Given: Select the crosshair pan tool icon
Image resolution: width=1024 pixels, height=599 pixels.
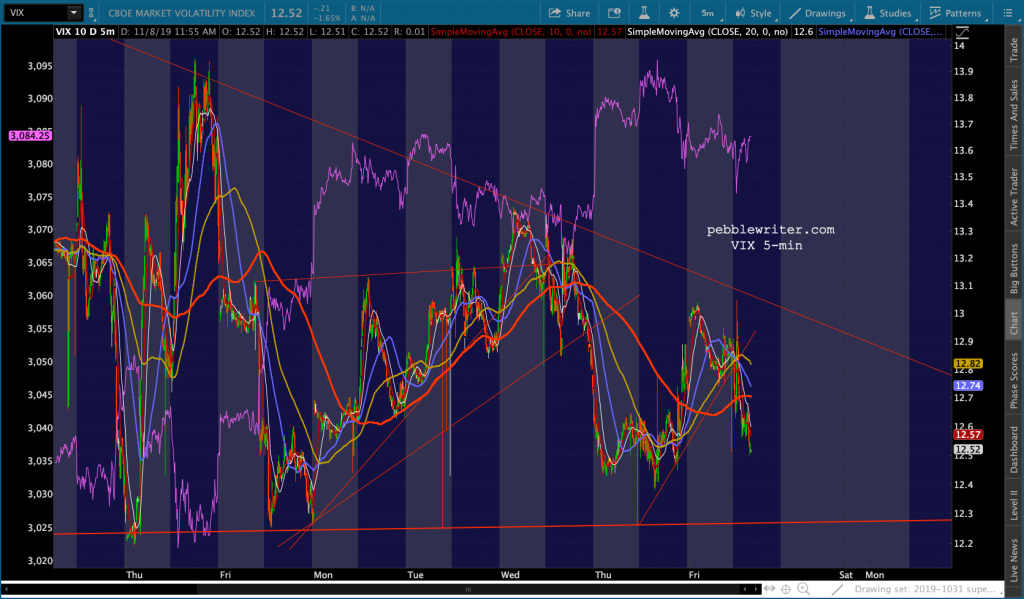Looking at the screenshot, I should tap(786, 589).
